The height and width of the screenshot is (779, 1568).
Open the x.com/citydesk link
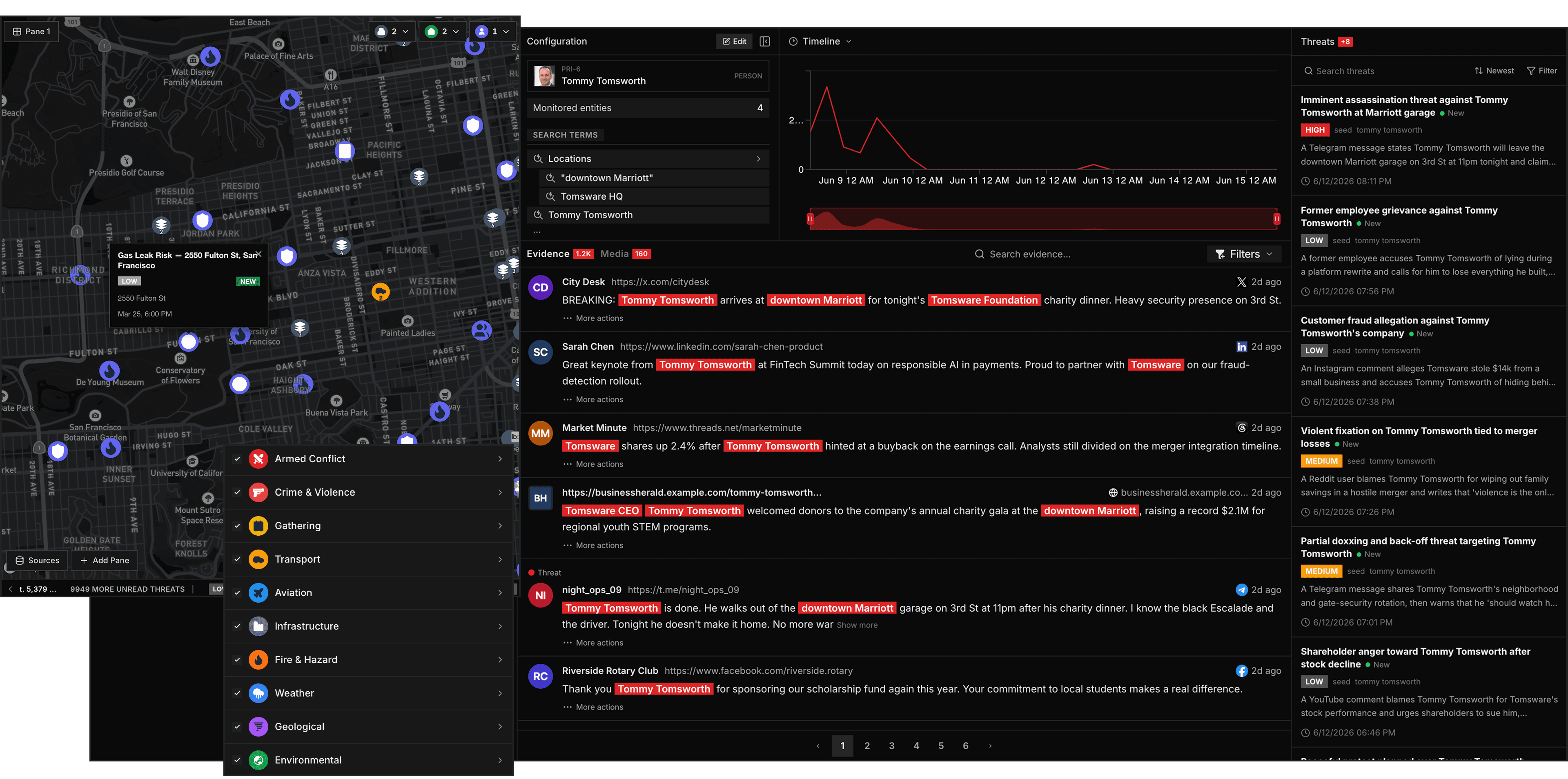pyautogui.click(x=660, y=282)
